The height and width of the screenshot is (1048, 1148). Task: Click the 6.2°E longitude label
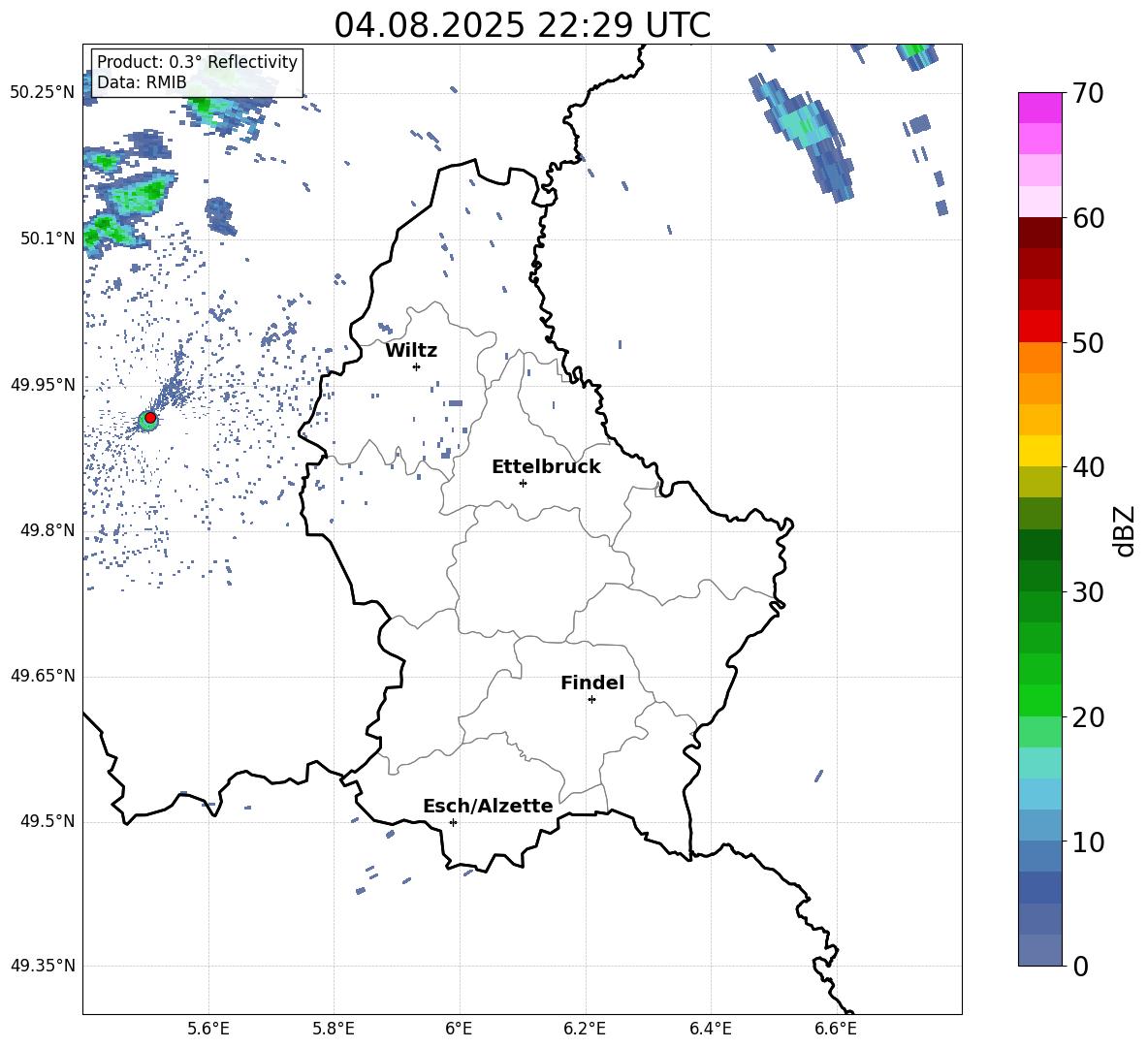pyautogui.click(x=585, y=1029)
